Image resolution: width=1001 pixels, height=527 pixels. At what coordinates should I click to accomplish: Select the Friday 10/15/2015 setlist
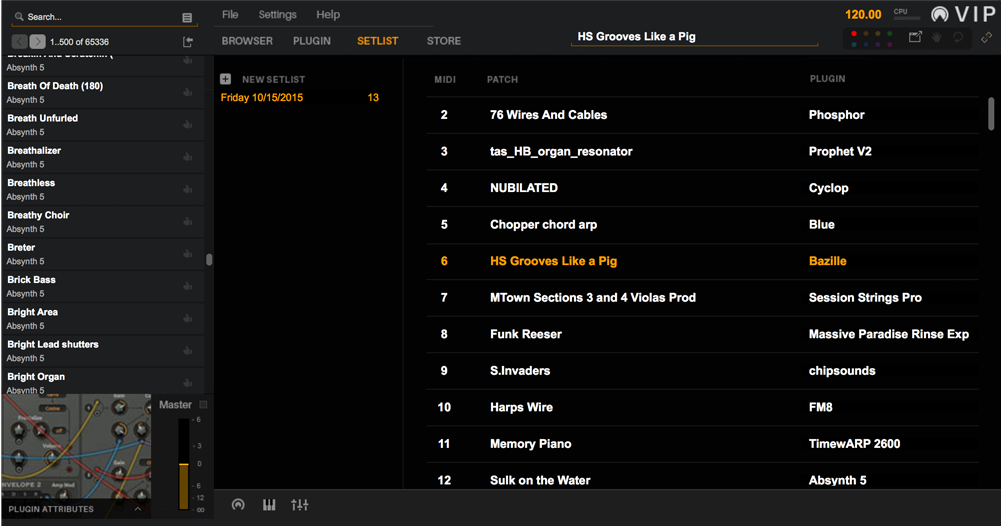[262, 98]
